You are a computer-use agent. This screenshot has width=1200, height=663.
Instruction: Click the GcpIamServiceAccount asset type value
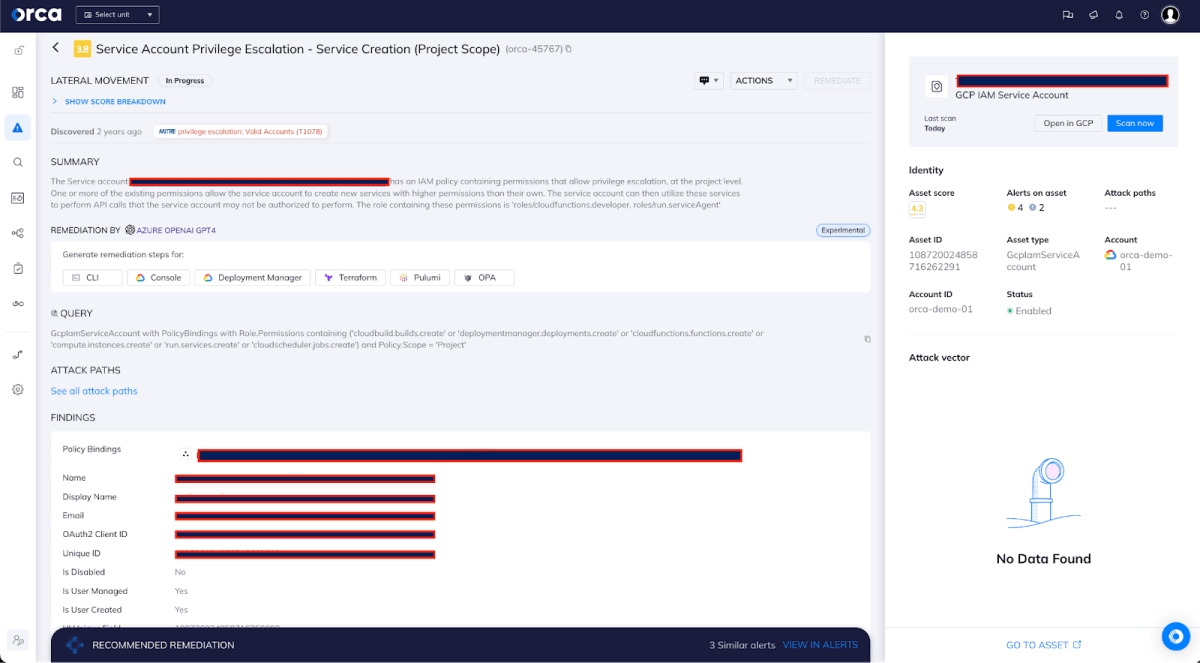pos(1043,261)
